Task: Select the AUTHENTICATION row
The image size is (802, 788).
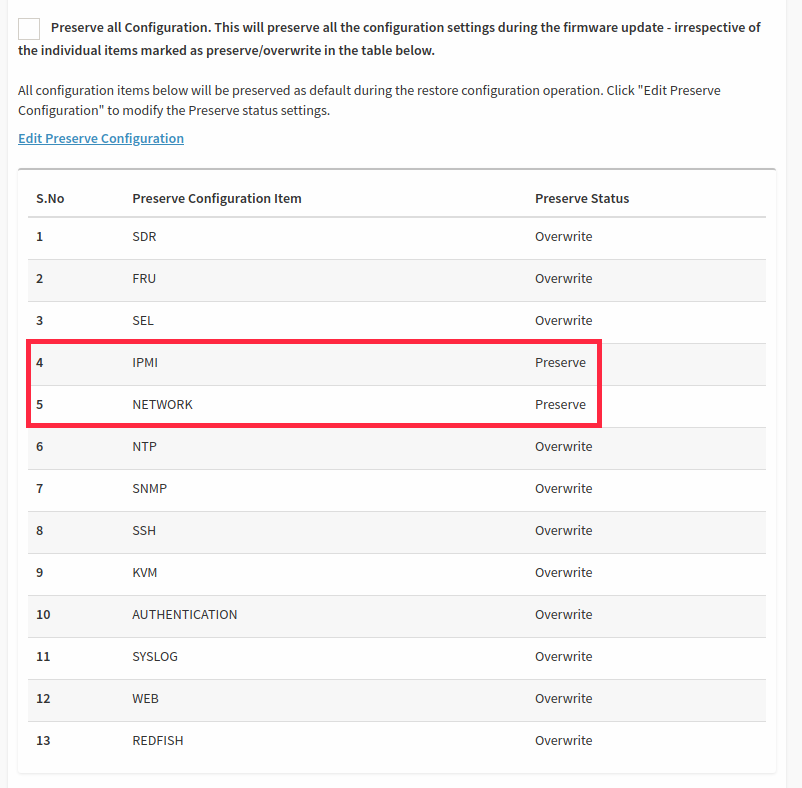Action: coord(397,615)
